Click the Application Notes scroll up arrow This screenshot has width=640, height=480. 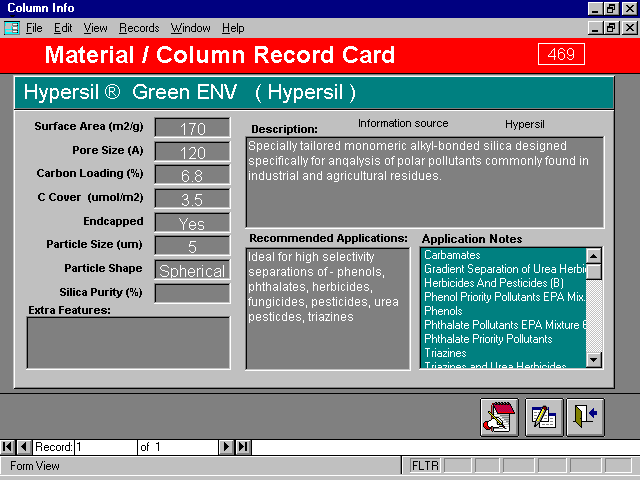(593, 256)
